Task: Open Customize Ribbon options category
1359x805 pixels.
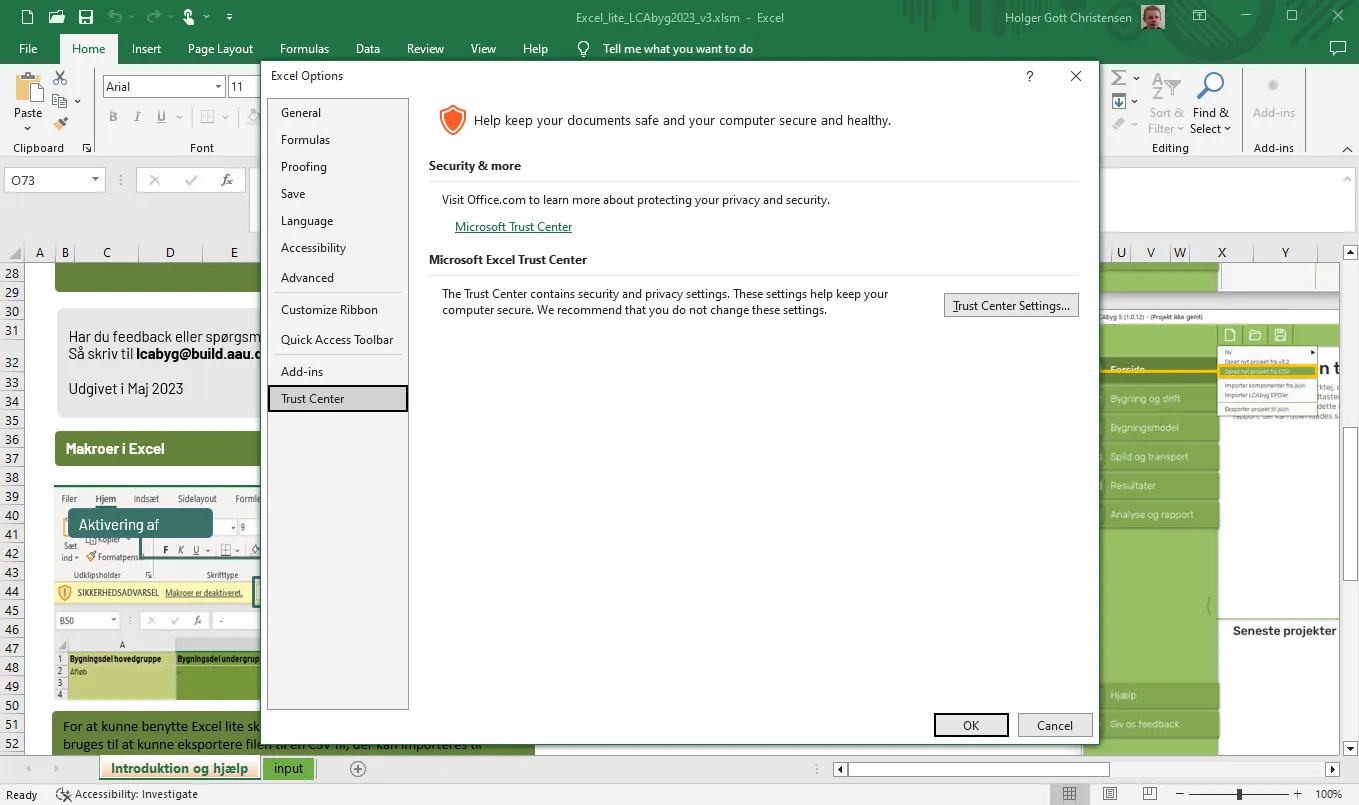Action: point(338,310)
